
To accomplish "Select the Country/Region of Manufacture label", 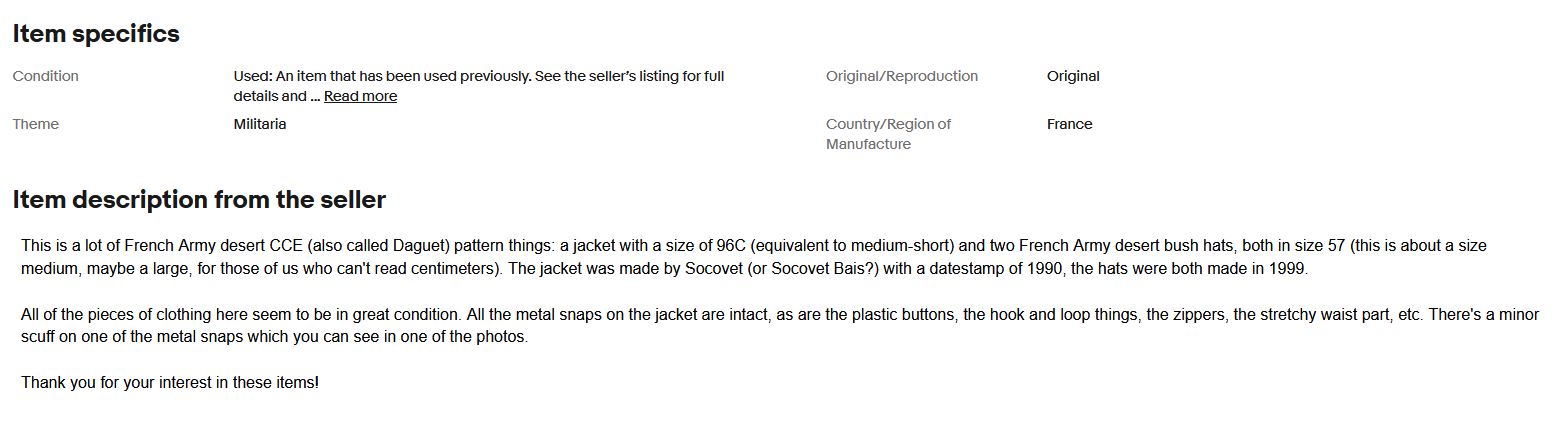I will tap(888, 134).
